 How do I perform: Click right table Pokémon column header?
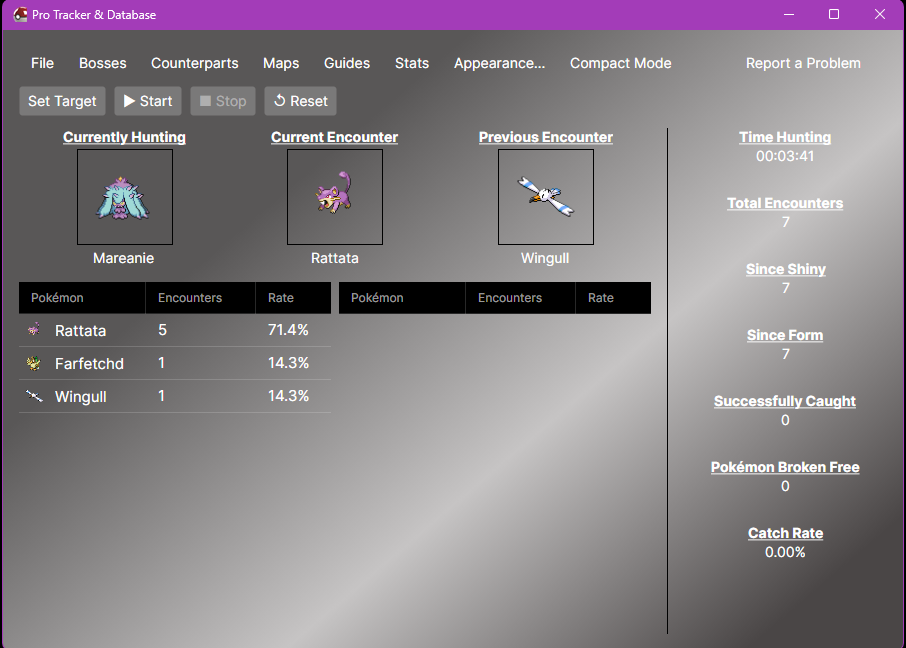402,298
